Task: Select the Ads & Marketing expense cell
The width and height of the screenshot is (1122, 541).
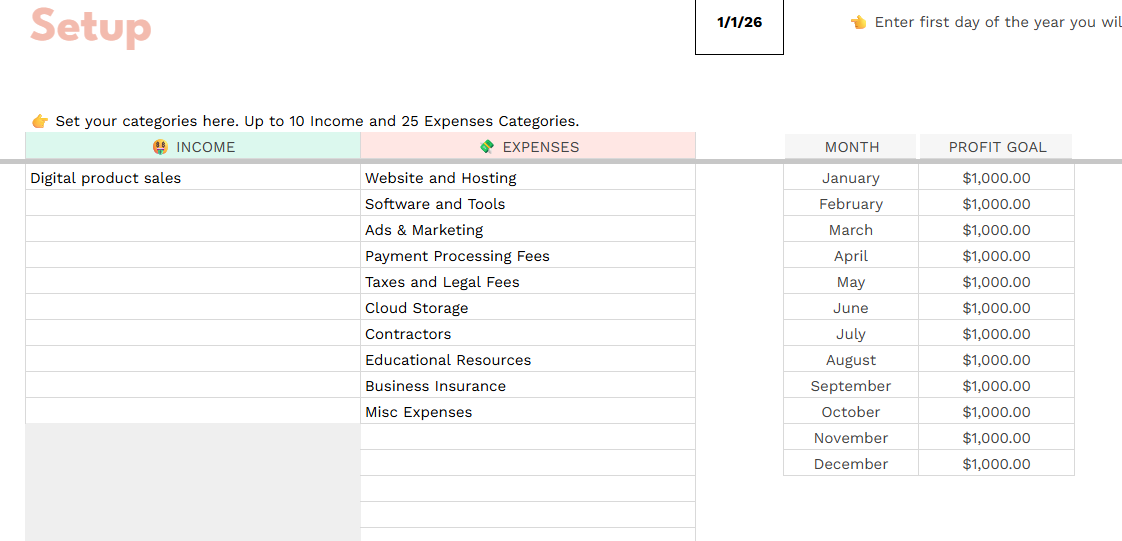Action: pyautogui.click(x=528, y=229)
